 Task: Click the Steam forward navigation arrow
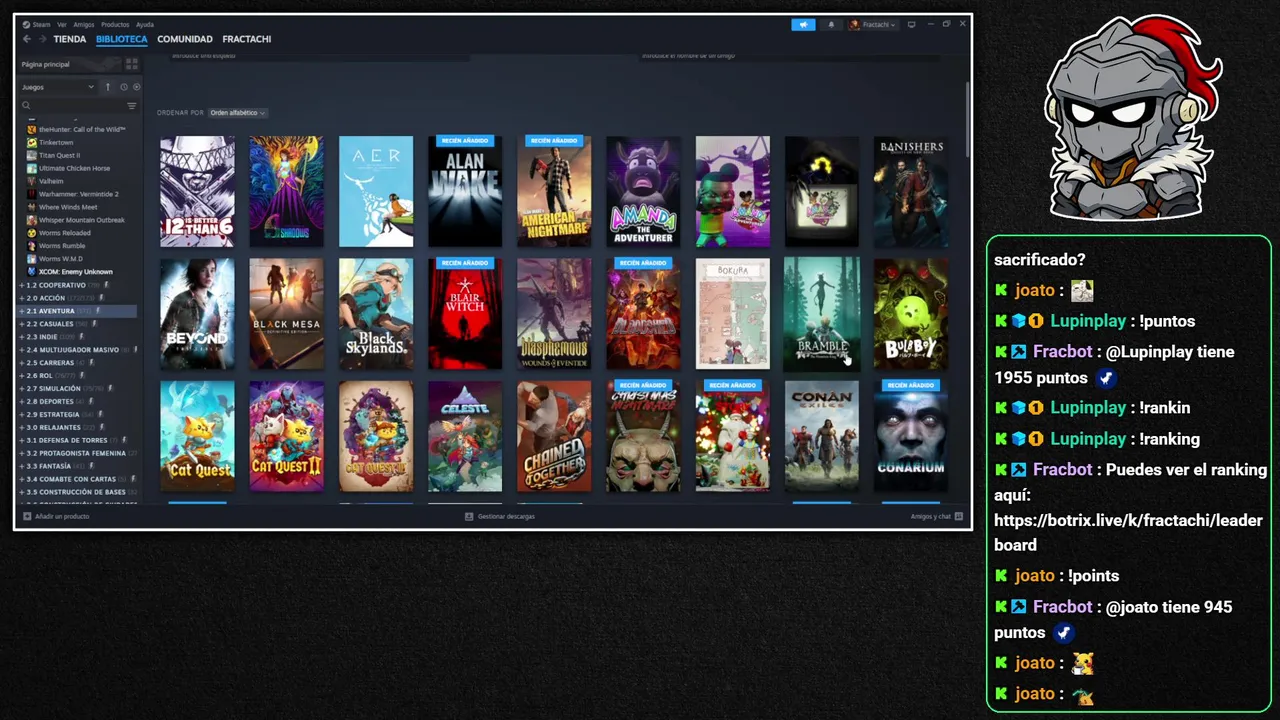click(41, 39)
